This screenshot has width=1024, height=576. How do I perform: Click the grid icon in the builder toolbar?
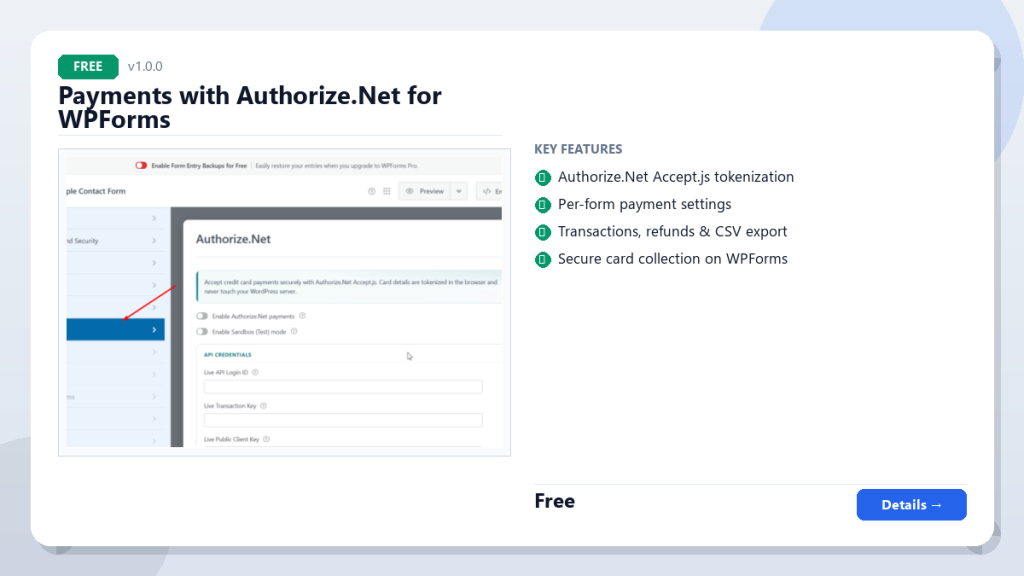(x=387, y=191)
